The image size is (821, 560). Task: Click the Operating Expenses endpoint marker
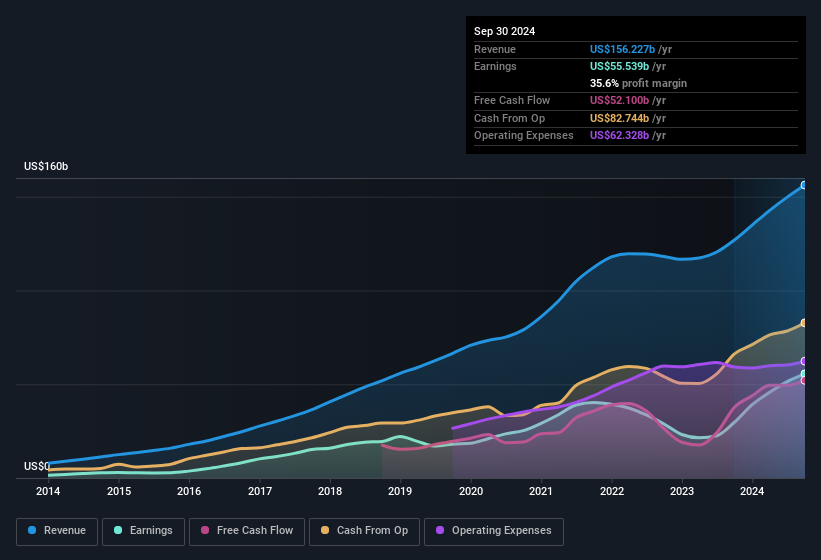click(804, 361)
